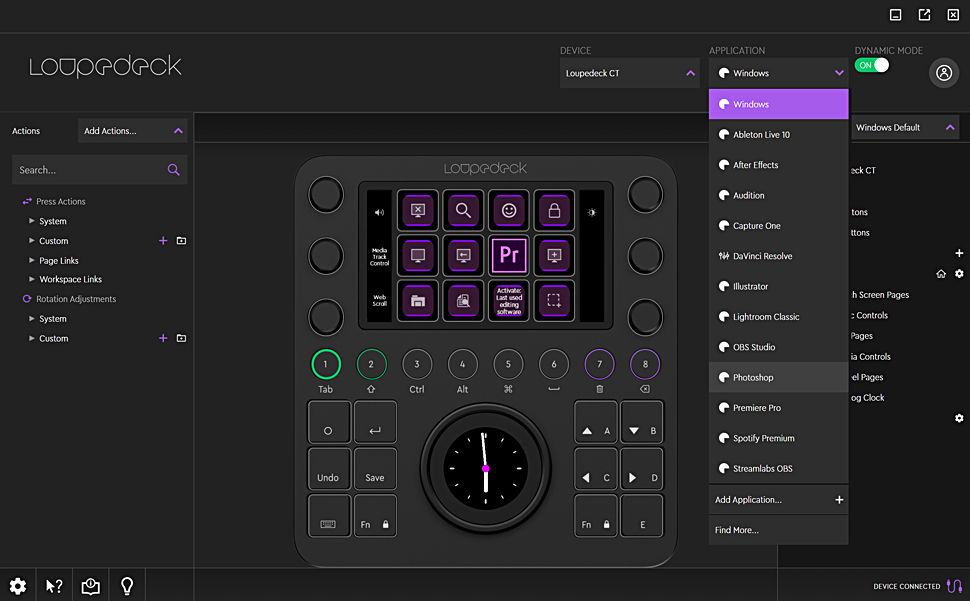This screenshot has height=601, width=970.
Task: Expand Custom under Press Actions
Action: (32, 241)
